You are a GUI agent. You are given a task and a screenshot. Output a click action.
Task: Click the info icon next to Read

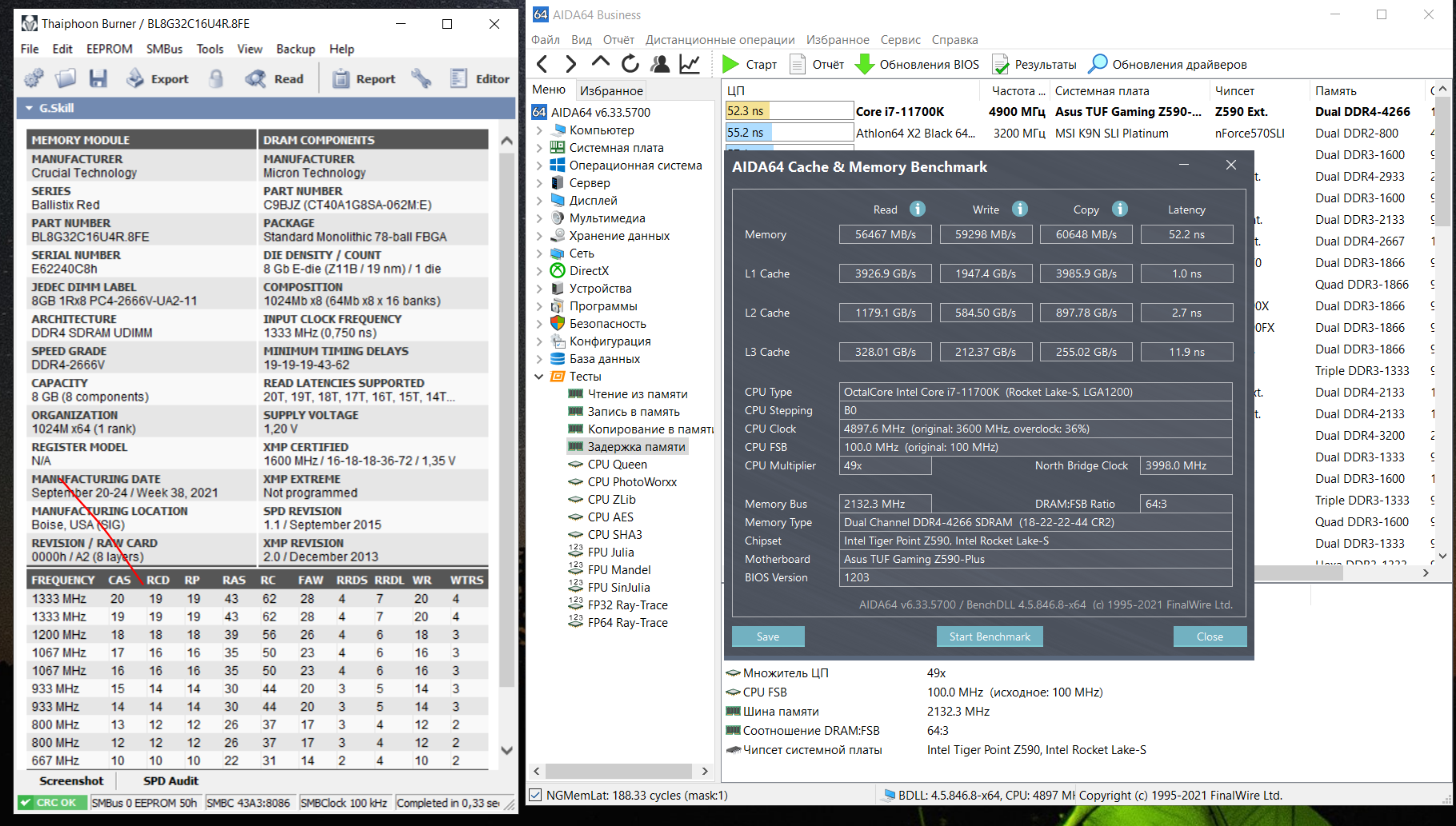point(918,209)
